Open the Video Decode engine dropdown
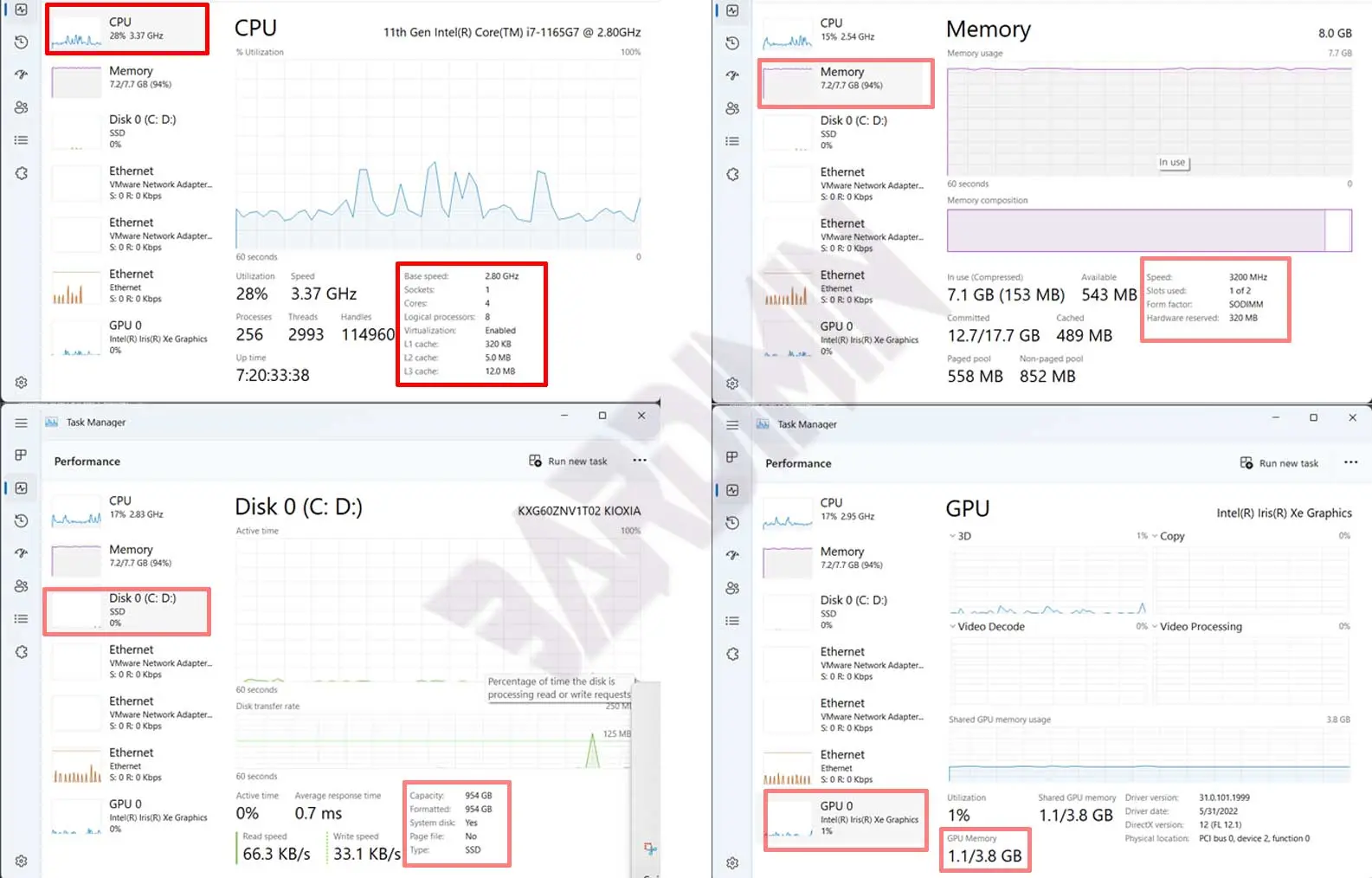 (953, 627)
